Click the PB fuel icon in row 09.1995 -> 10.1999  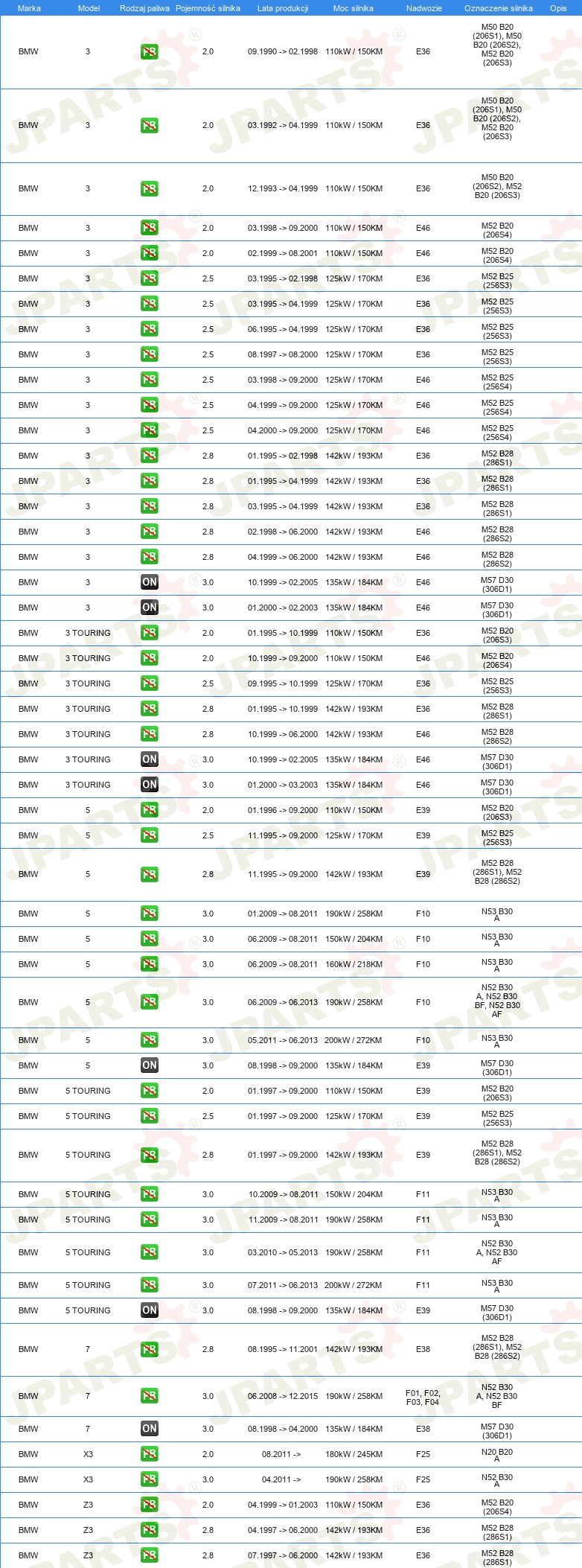tap(150, 684)
